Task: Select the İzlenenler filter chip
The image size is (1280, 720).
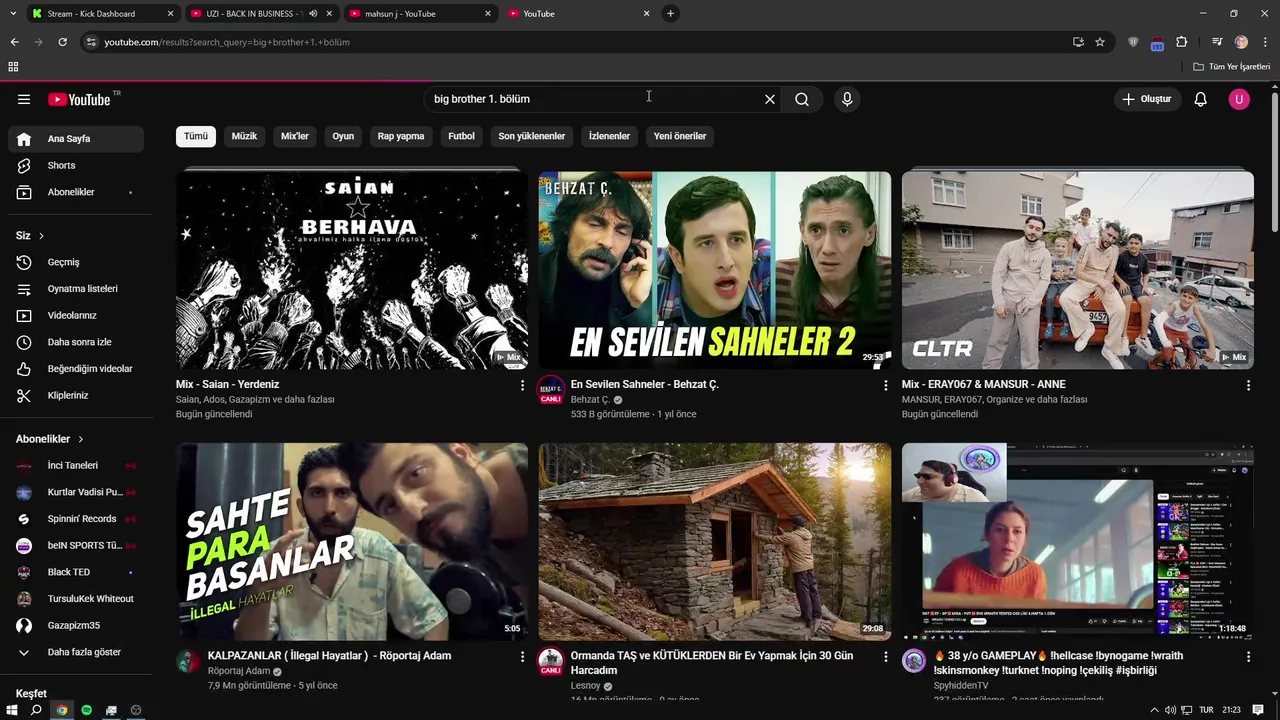Action: [x=609, y=136]
